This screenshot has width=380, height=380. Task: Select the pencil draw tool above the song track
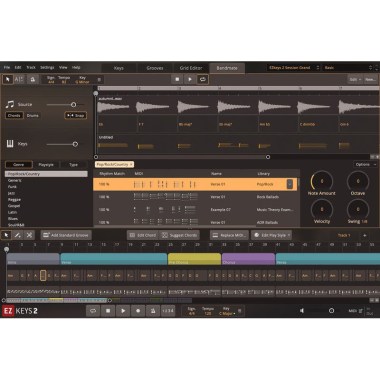click(18, 235)
